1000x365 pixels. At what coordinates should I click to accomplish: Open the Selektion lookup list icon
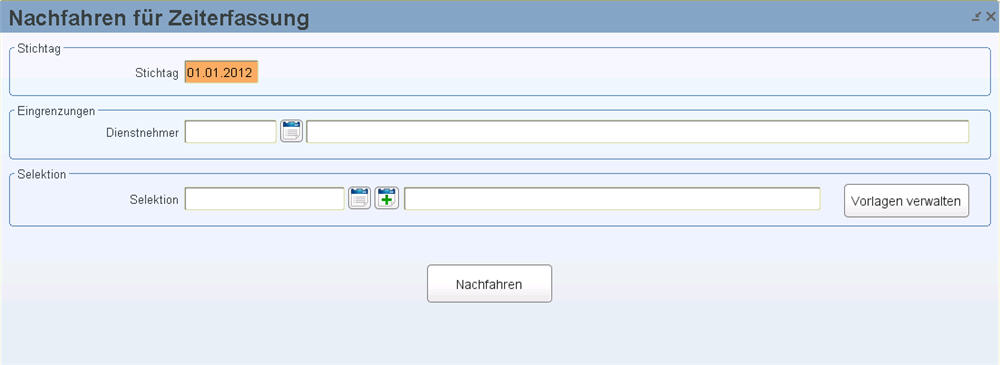pyautogui.click(x=359, y=198)
